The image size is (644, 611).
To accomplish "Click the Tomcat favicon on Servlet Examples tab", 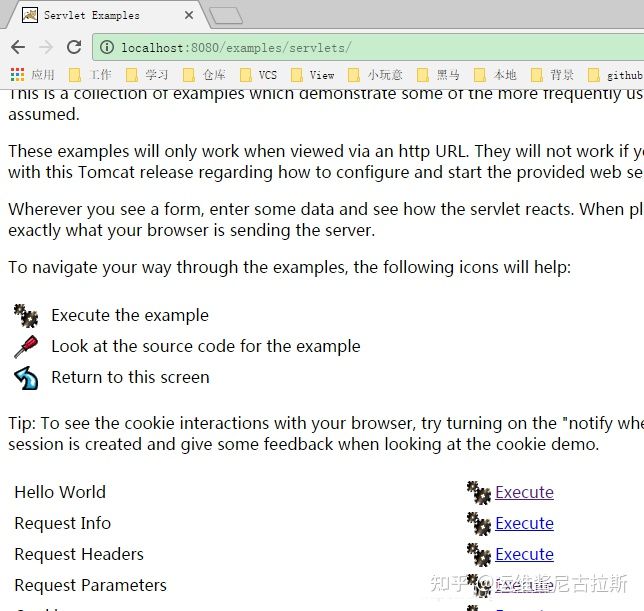I will 30,15.
